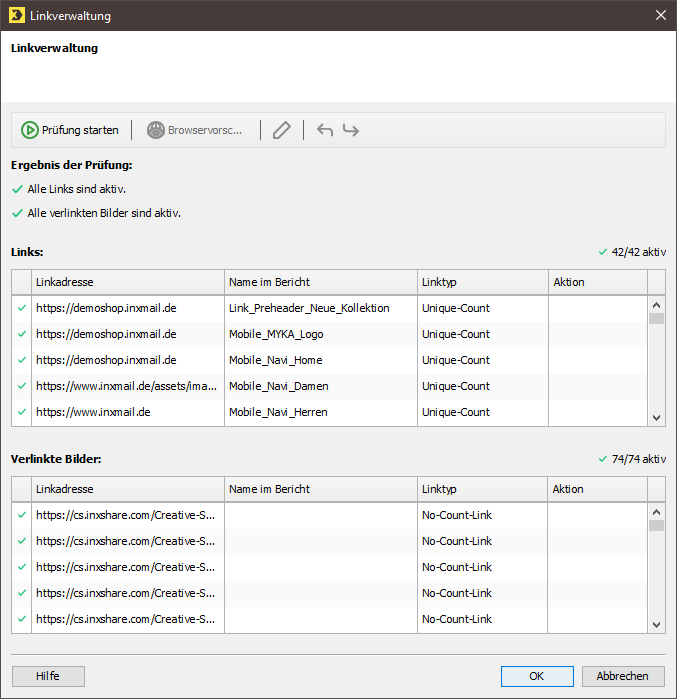
Task: Click Linktyp header in Verlinkte Bilder table
Action: [x=482, y=489]
